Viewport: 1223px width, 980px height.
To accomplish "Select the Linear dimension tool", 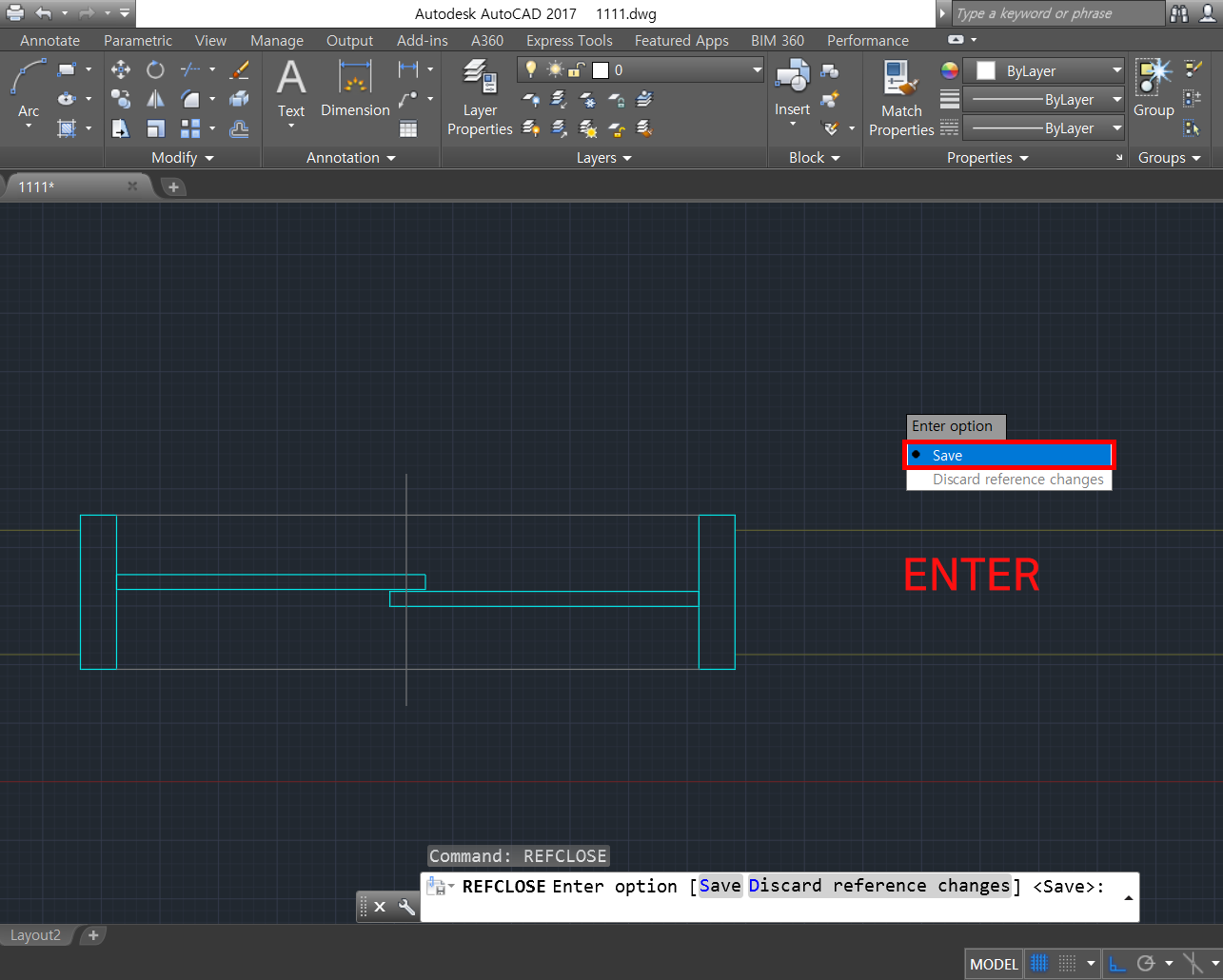I will pyautogui.click(x=408, y=69).
